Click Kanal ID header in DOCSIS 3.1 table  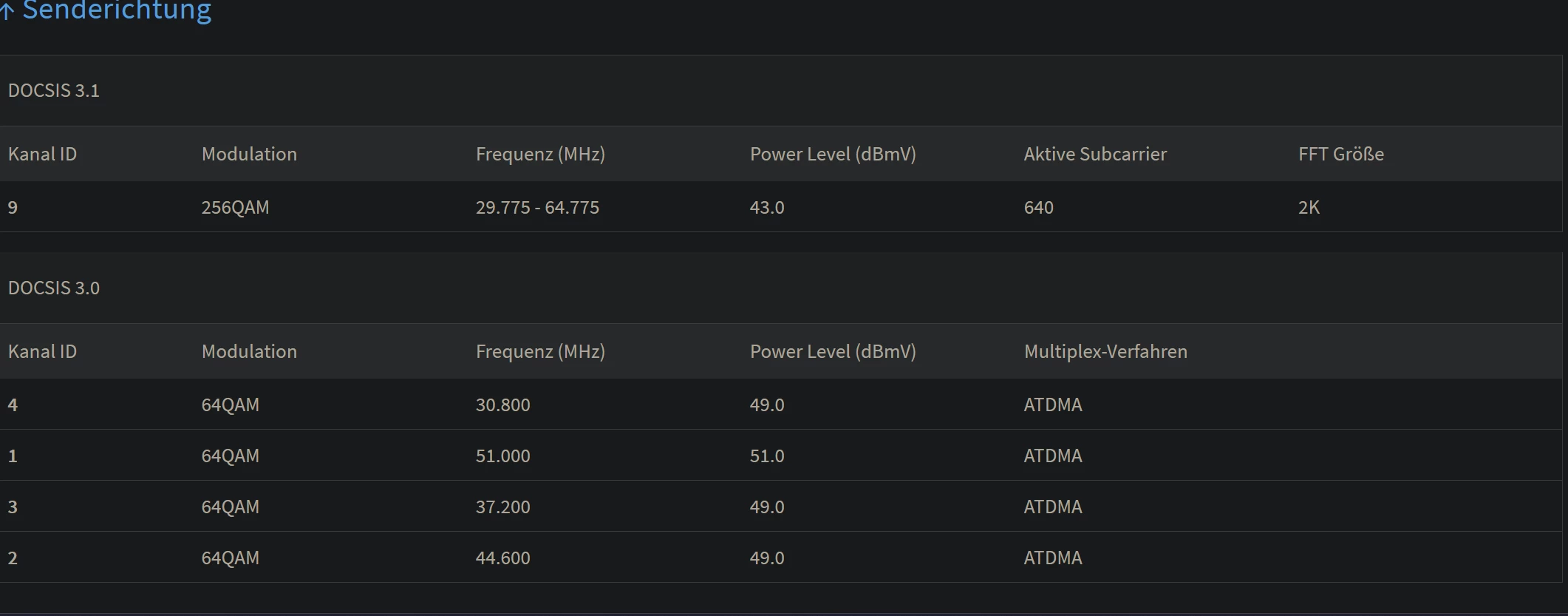[42, 154]
